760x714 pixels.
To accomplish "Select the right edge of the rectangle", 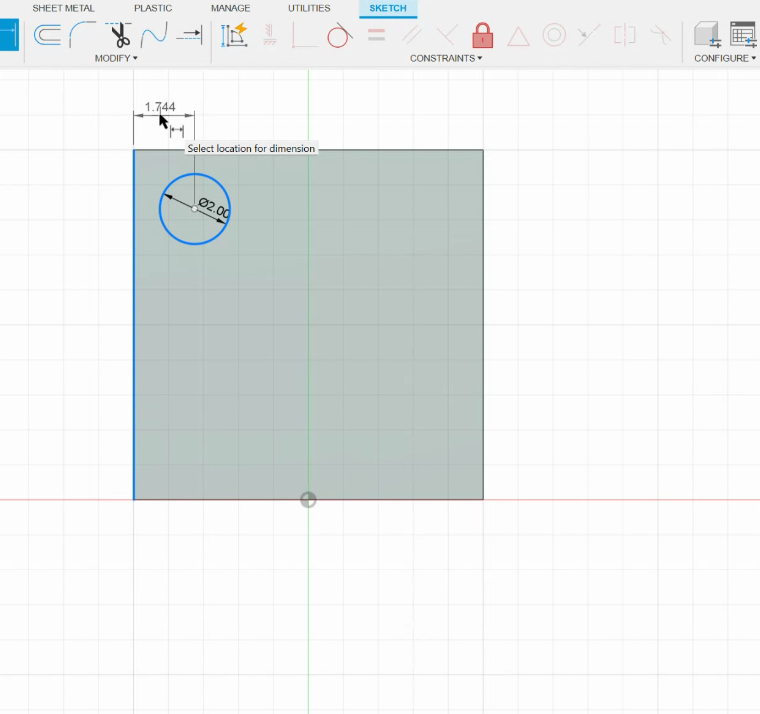I will point(483,324).
